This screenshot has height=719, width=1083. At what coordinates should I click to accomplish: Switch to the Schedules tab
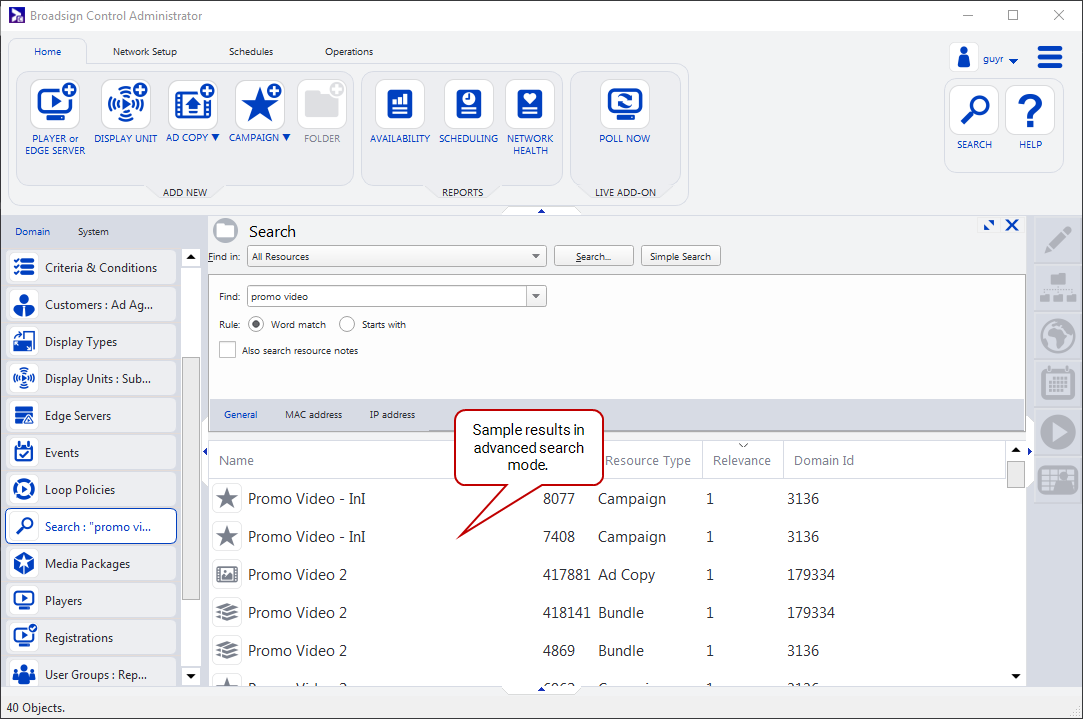[x=251, y=52]
